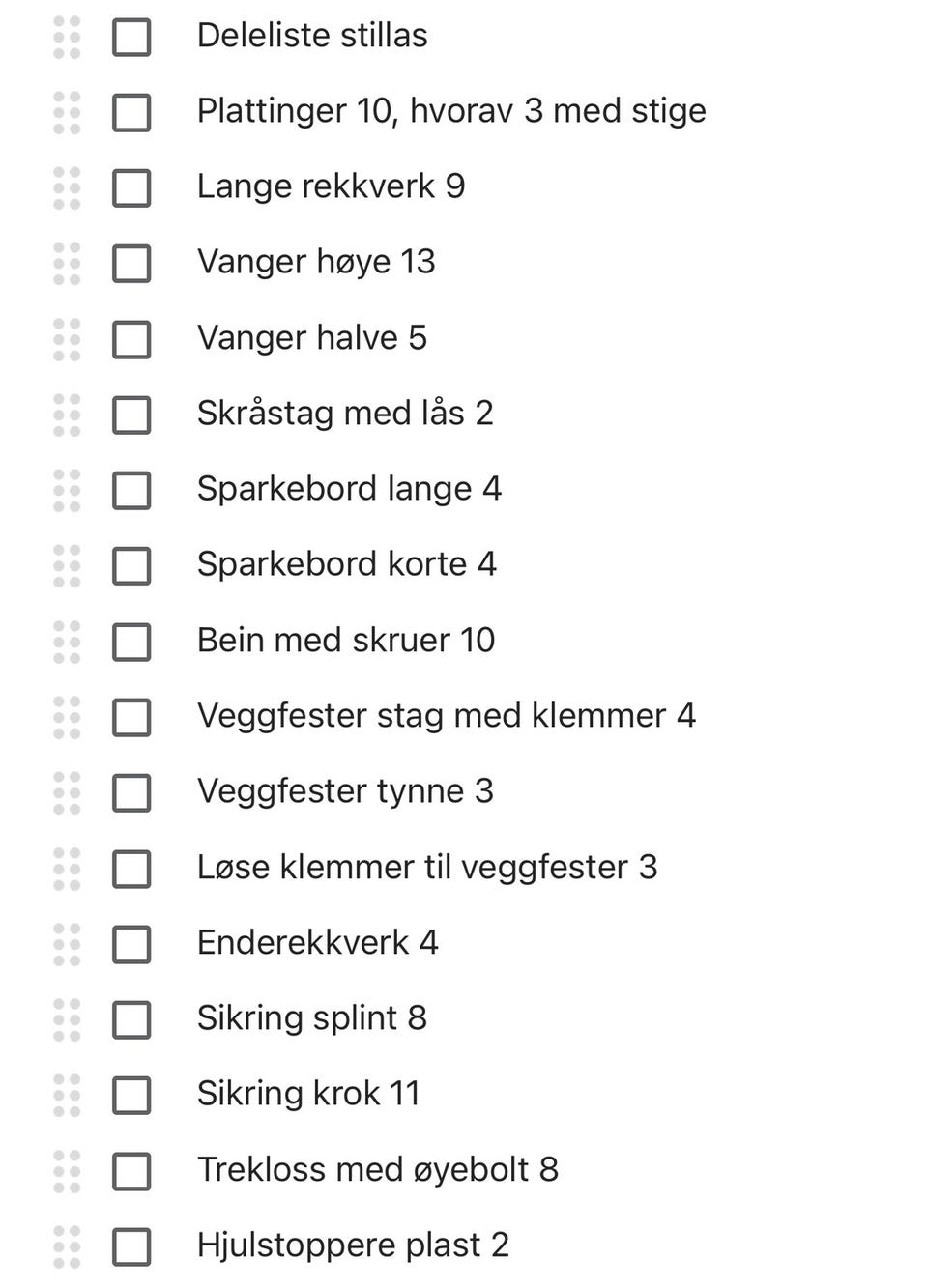Click the Hjulstoppere plast 2 item text
Viewport: 928px width, 1288px height.
353,1245
